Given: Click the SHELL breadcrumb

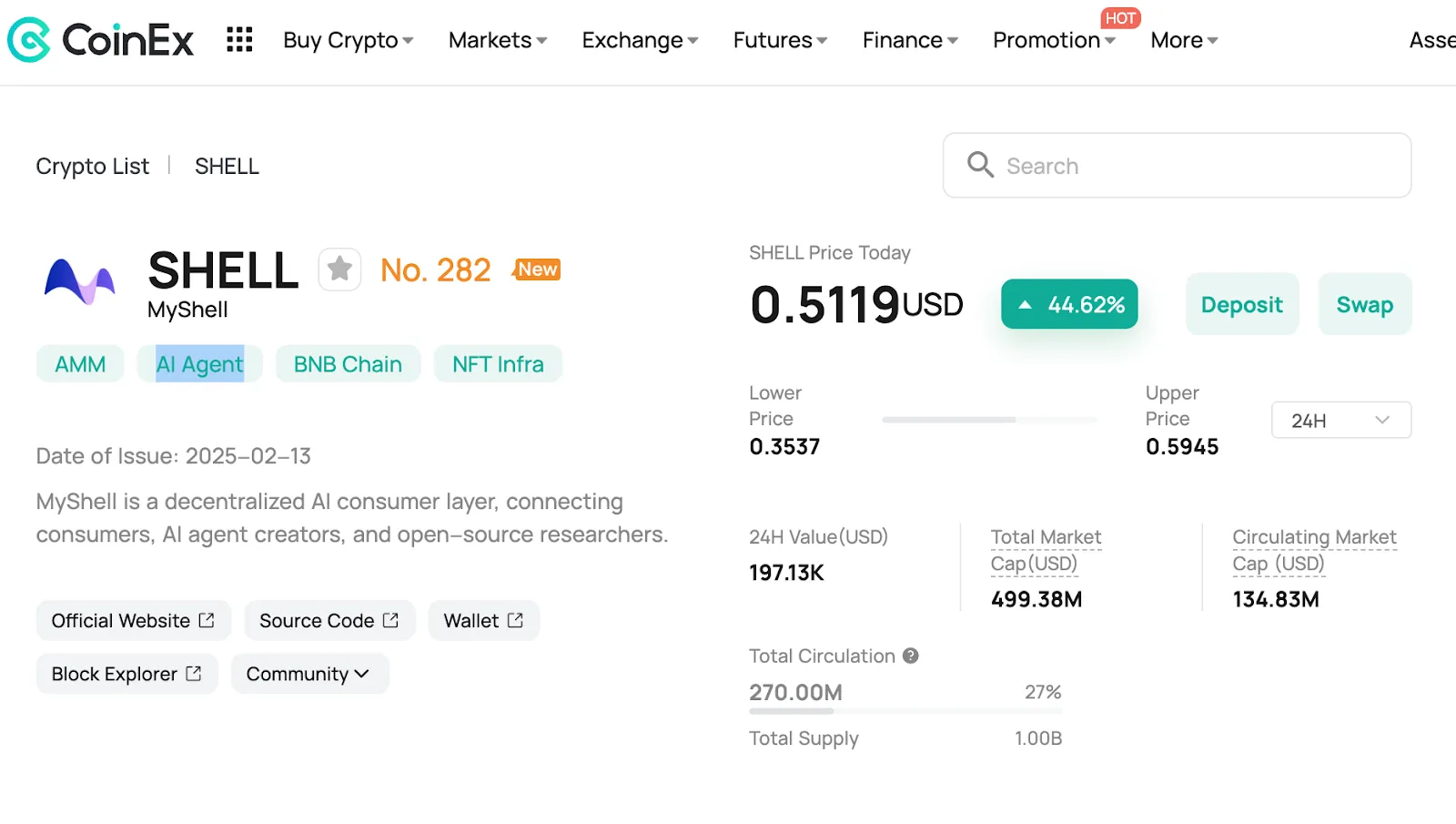Looking at the screenshot, I should click(x=227, y=166).
